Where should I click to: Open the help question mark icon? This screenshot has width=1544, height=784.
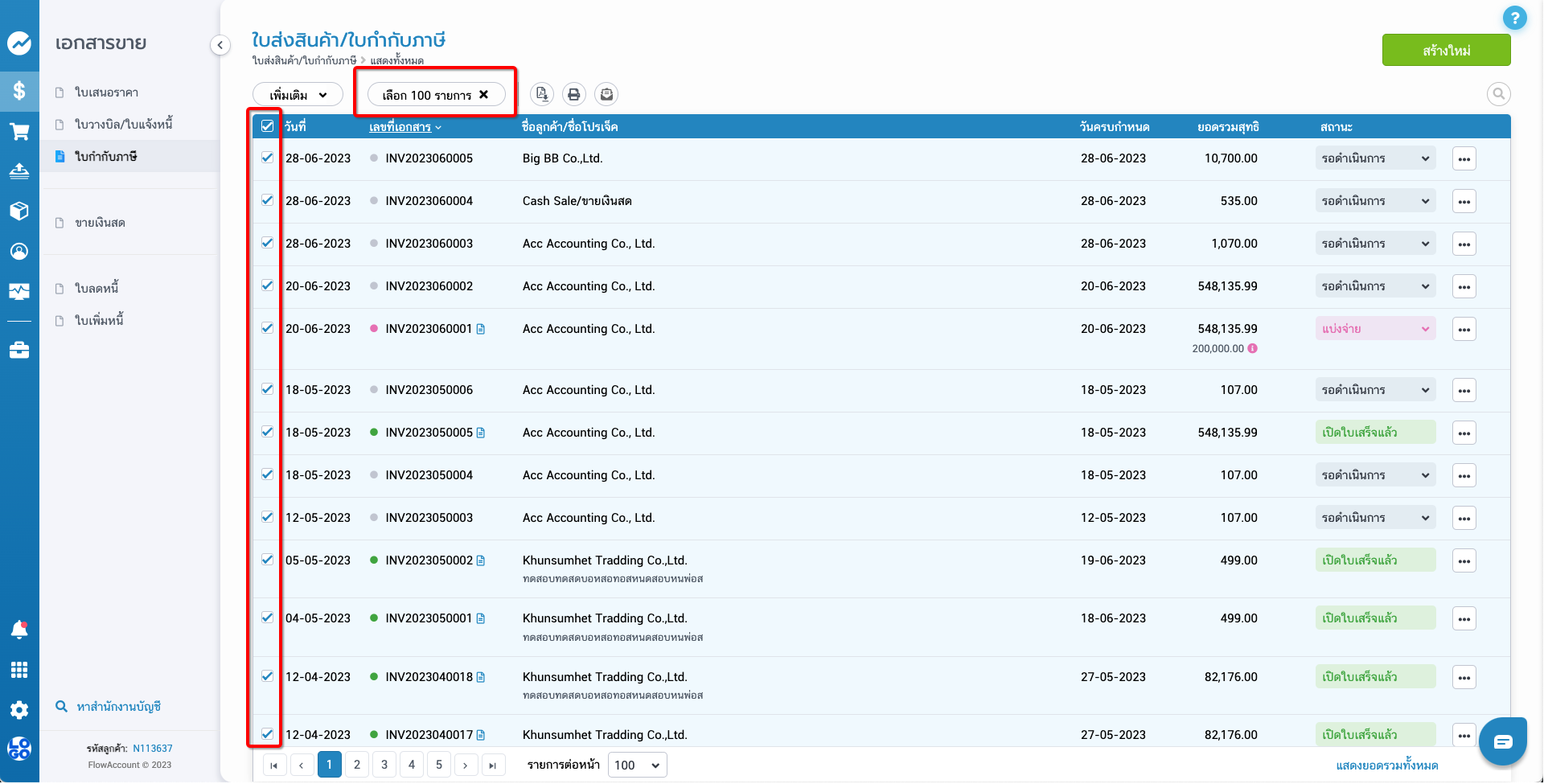point(1515,17)
